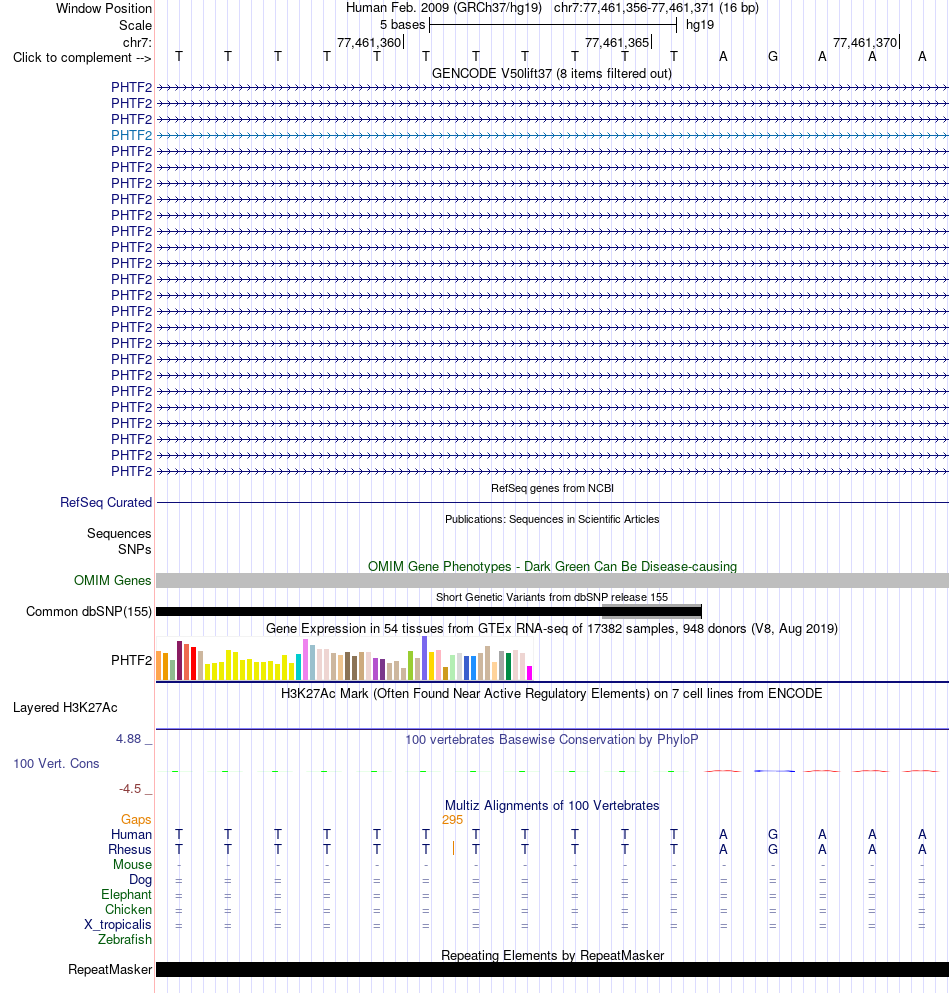
Task: Open 'Repeating Elements by RepeatMasker' title
Action: (552, 955)
